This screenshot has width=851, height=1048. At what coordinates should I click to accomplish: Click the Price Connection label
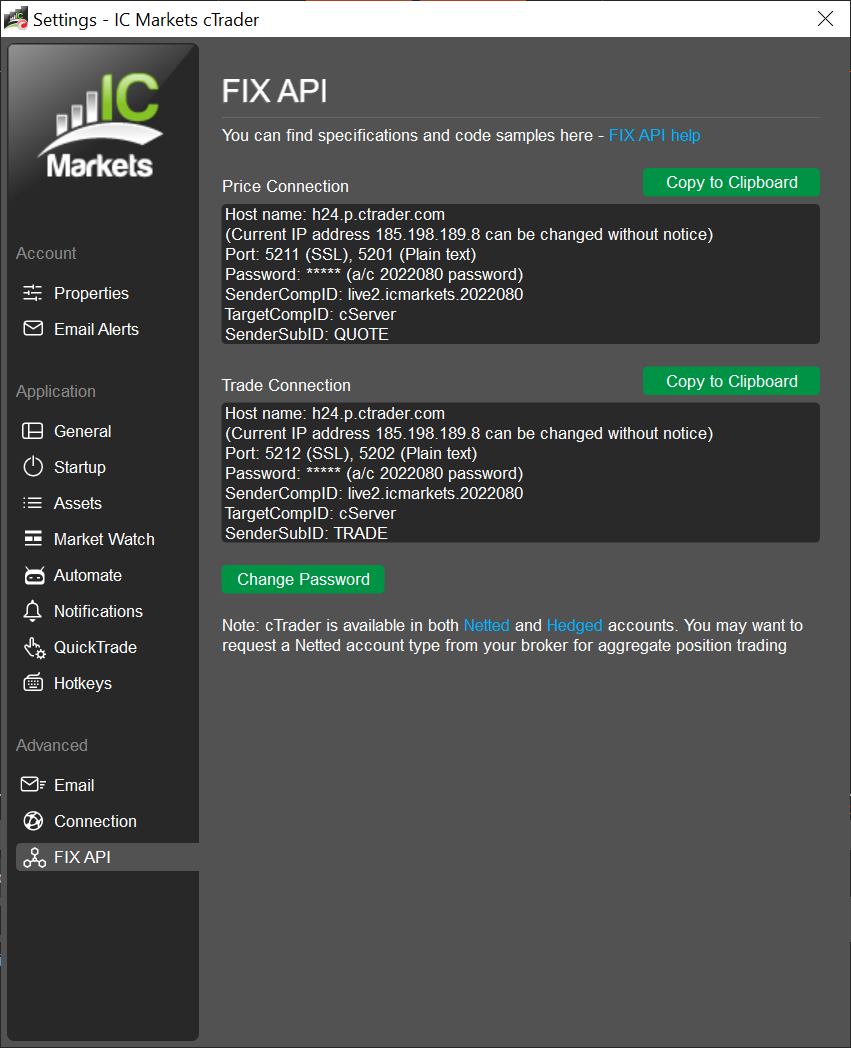click(x=285, y=186)
